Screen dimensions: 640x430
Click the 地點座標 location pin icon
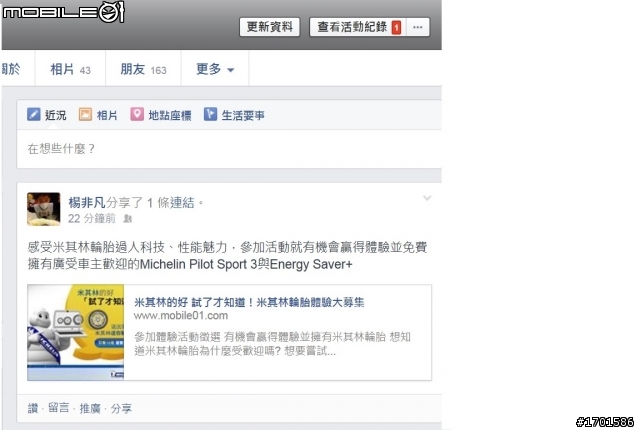tap(137, 114)
